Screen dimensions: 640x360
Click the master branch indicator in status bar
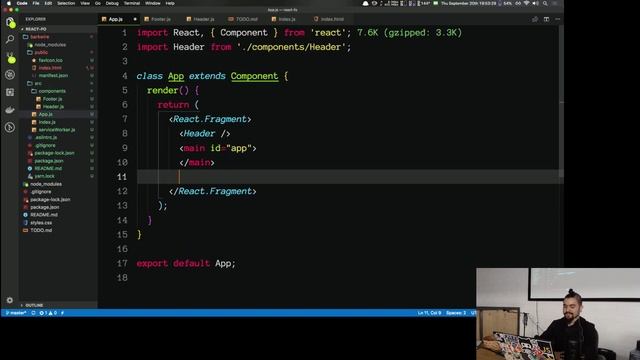coord(16,313)
